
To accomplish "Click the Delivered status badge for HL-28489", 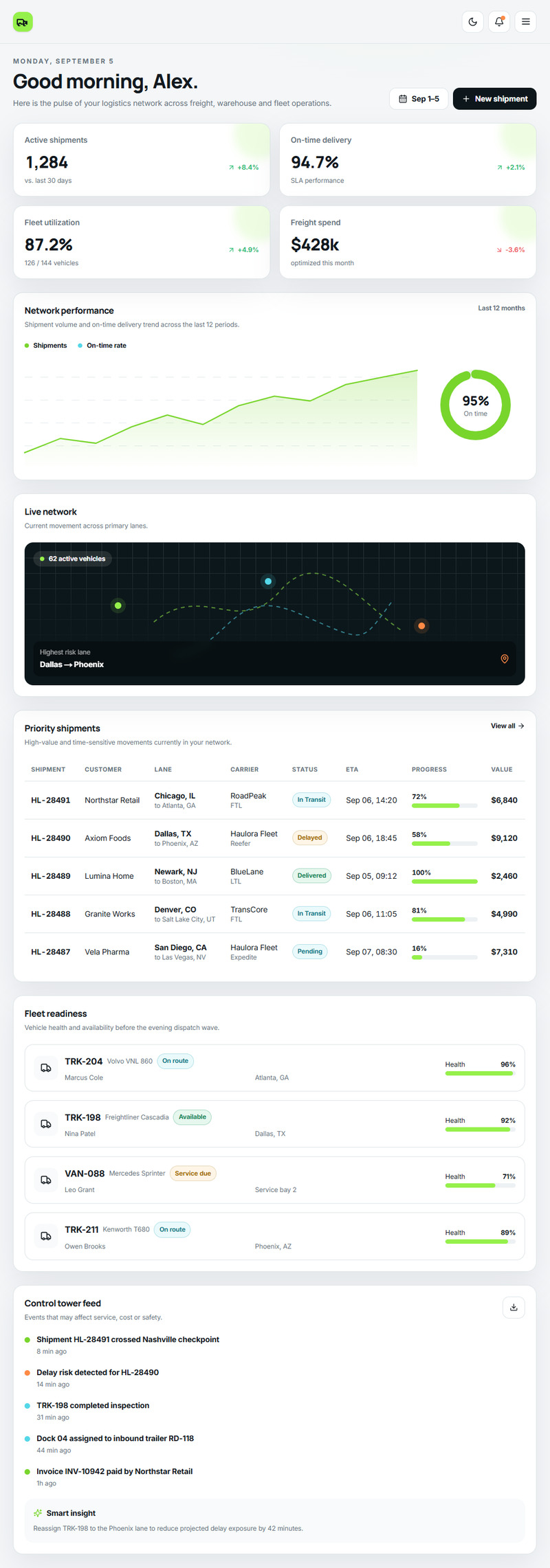I will [311, 876].
